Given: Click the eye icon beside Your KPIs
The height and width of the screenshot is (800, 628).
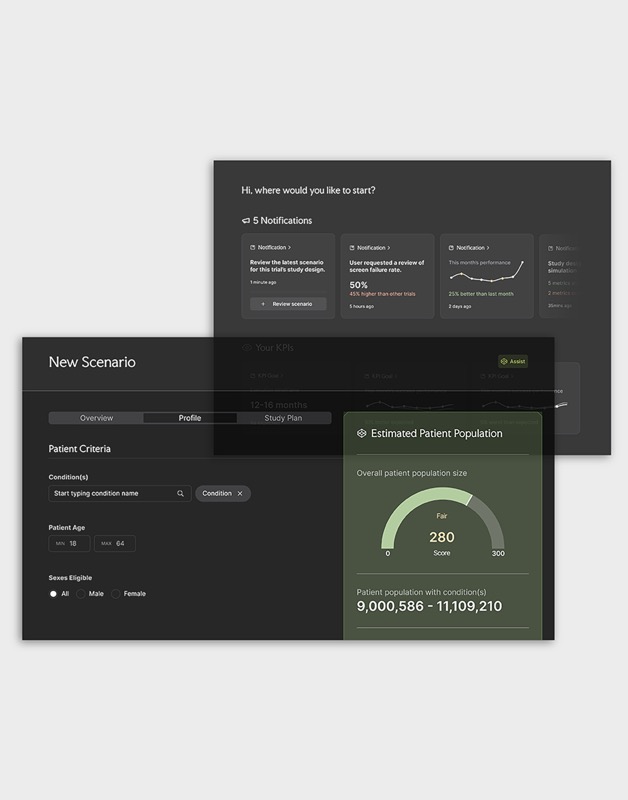Looking at the screenshot, I should [x=246, y=348].
